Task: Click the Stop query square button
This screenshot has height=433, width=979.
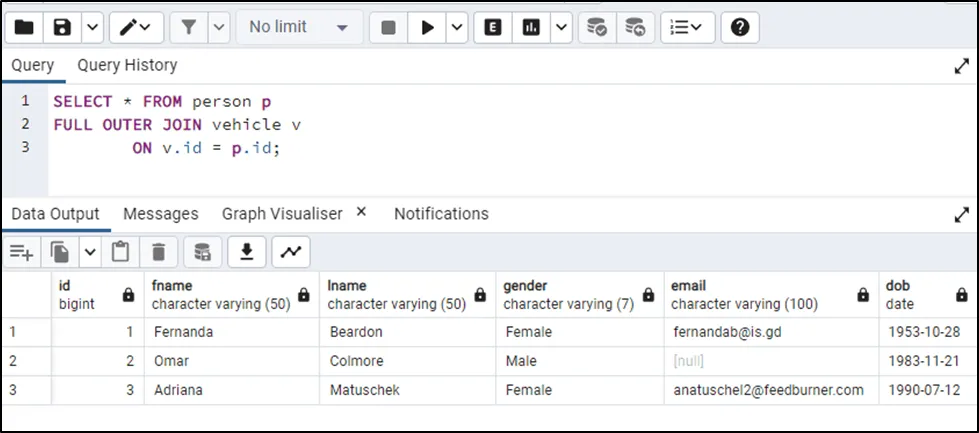Action: point(389,27)
